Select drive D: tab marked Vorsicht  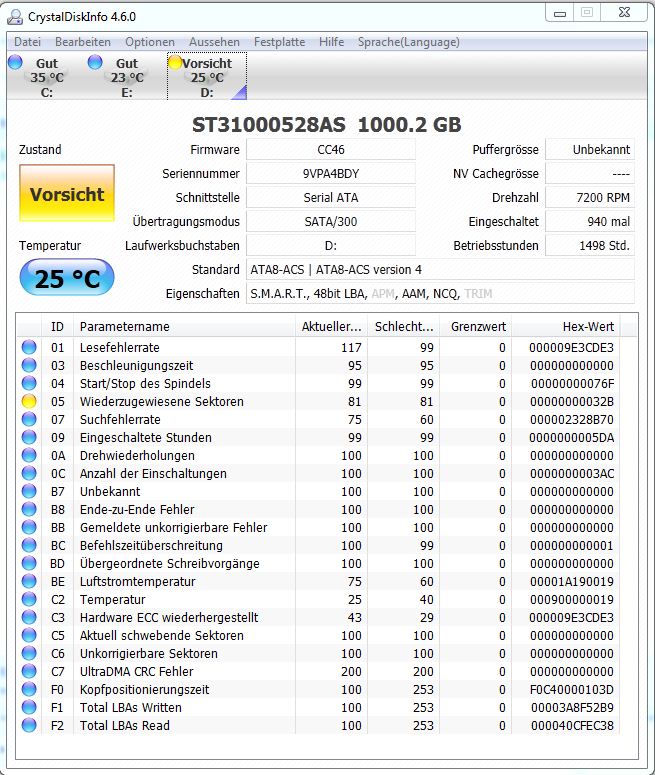[x=207, y=77]
